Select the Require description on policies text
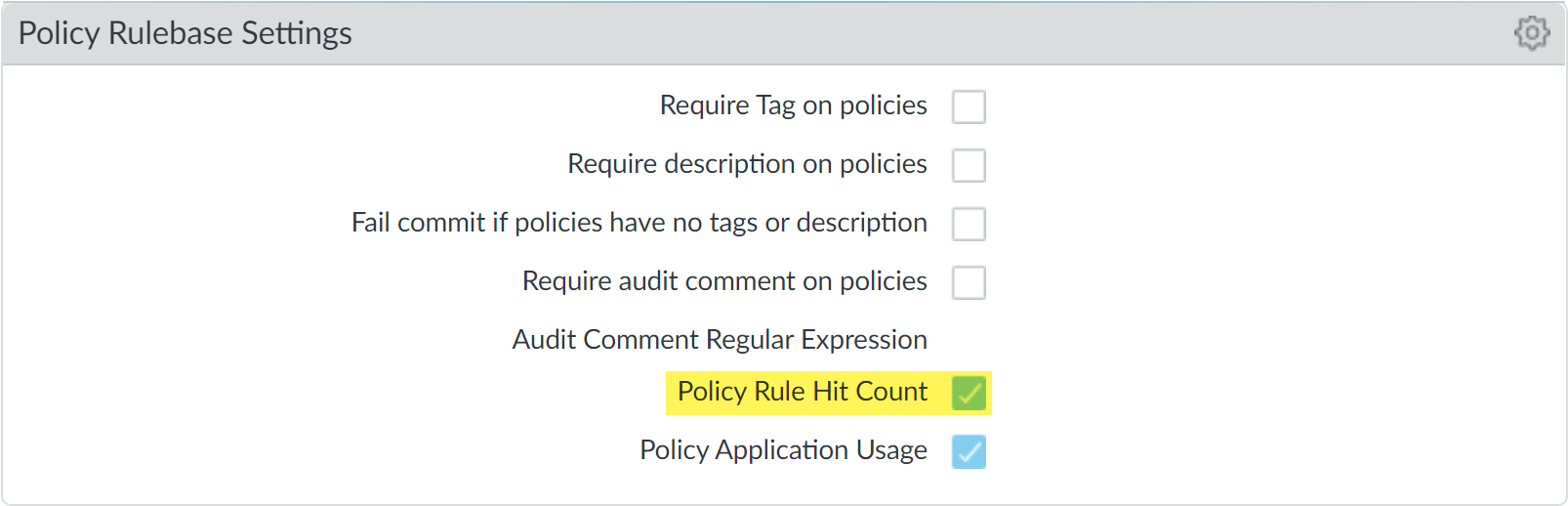This screenshot has height=506, width=1568. pyautogui.click(x=747, y=164)
